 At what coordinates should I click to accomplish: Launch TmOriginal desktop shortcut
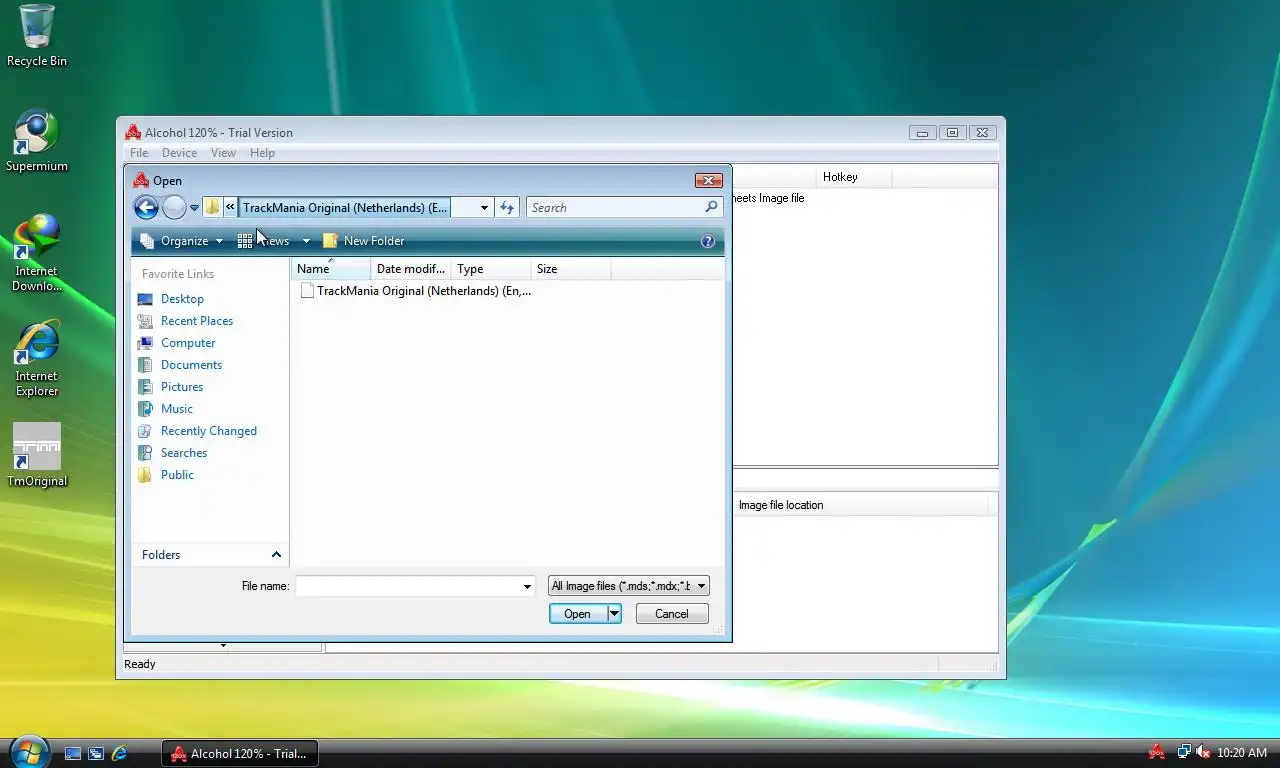36,455
